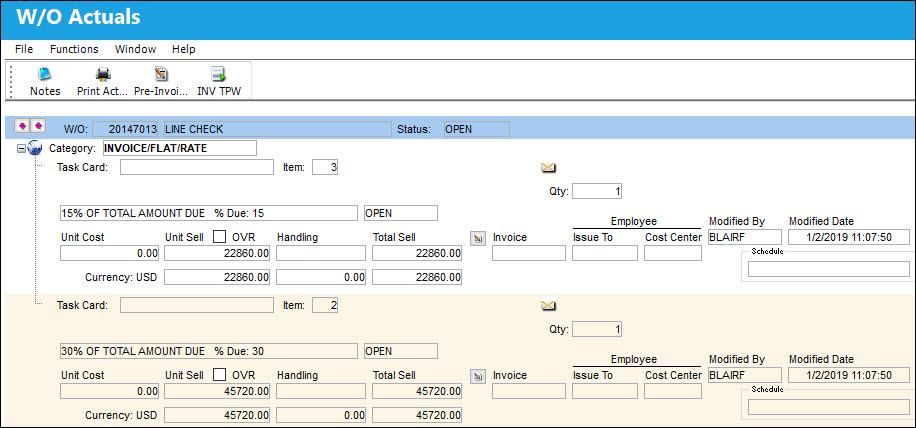Click the Schedule field of Item 3
This screenshot has width=916, height=428.
pos(828,269)
